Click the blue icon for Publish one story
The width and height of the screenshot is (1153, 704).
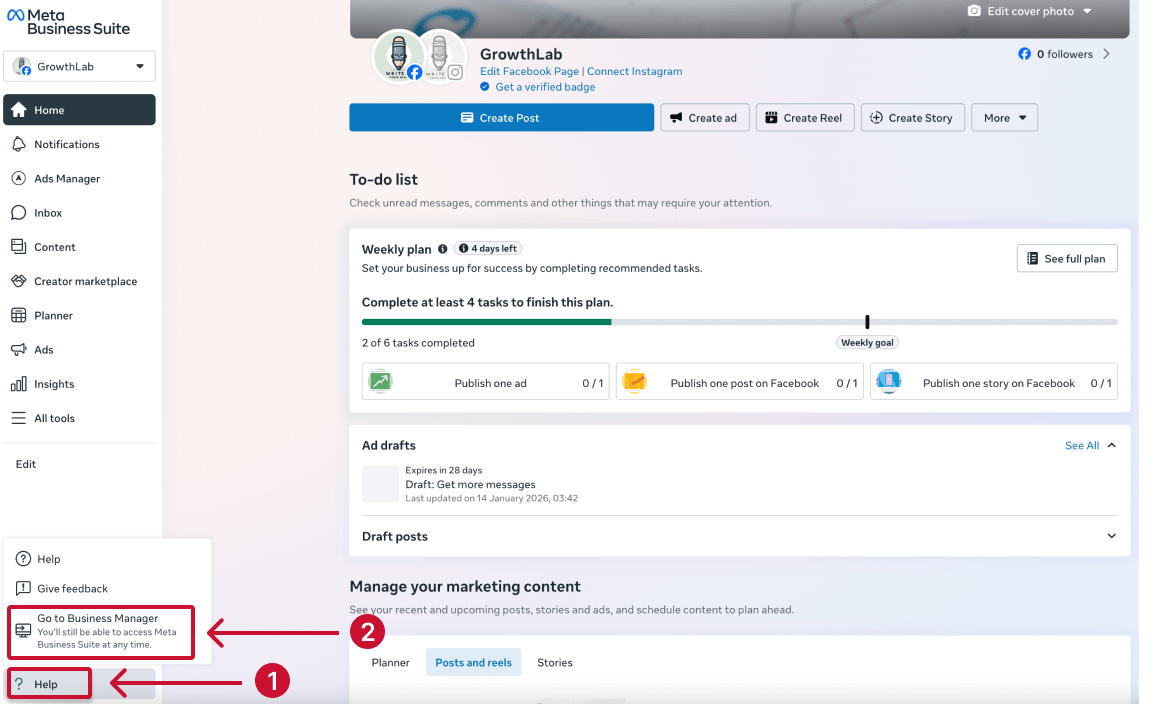(x=889, y=381)
